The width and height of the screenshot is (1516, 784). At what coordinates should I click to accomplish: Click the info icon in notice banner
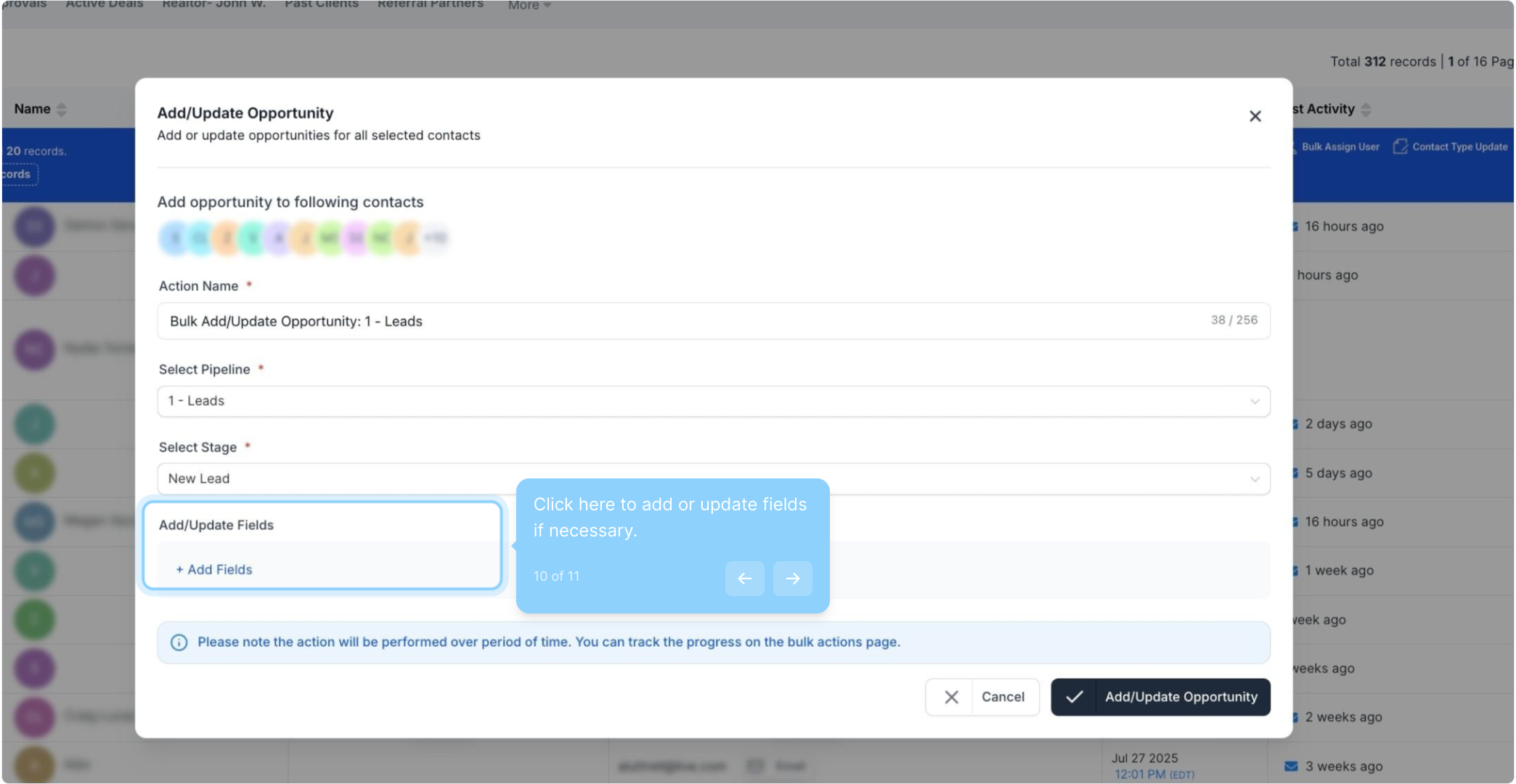point(179,642)
